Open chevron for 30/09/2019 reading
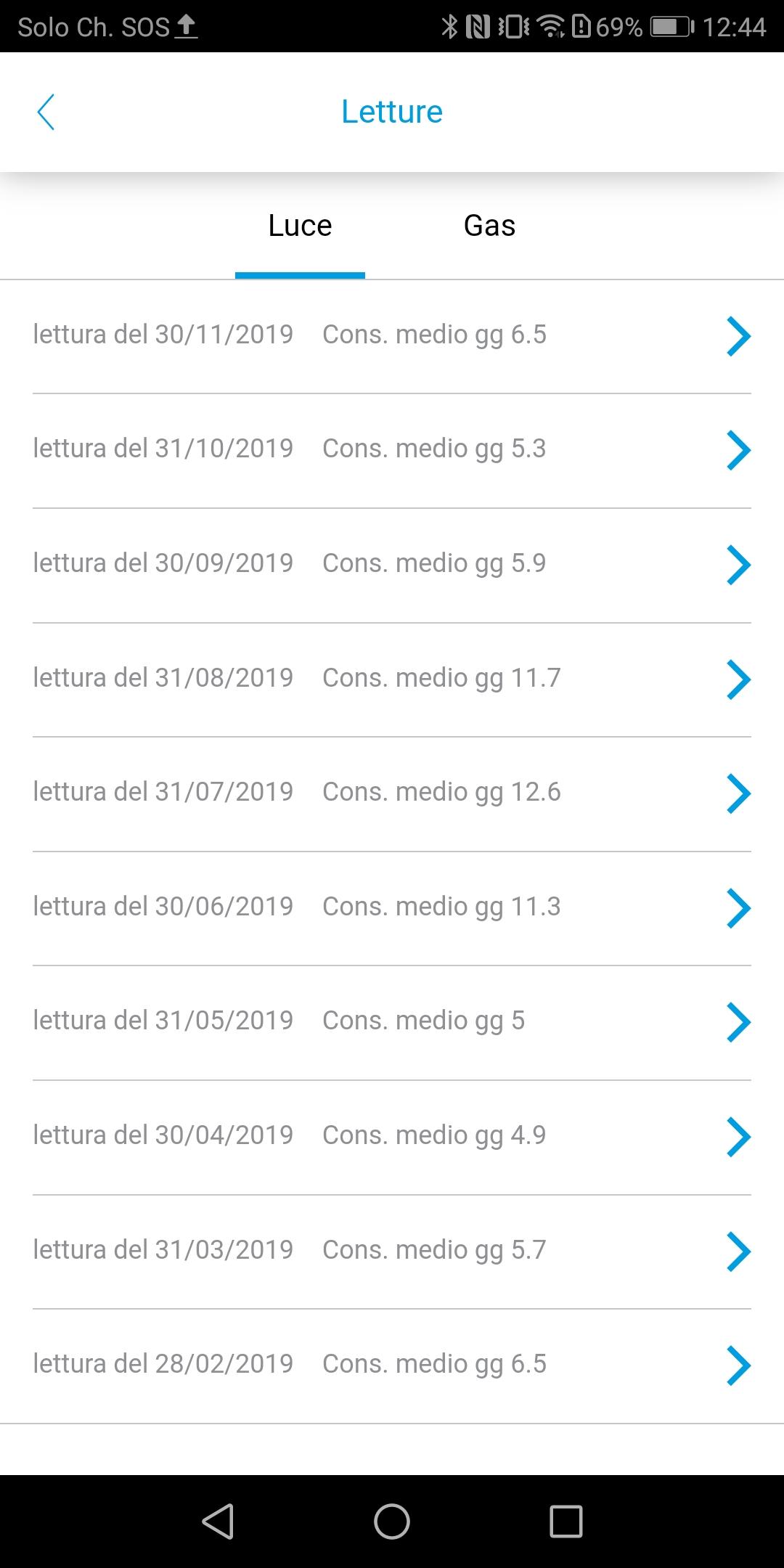This screenshot has width=784, height=1568. click(738, 565)
